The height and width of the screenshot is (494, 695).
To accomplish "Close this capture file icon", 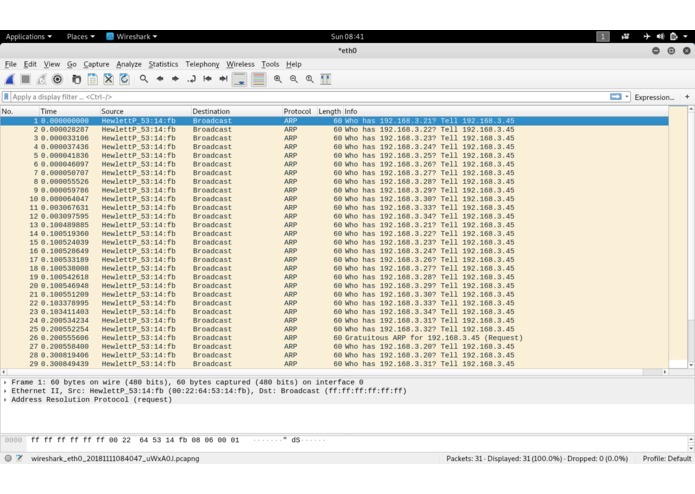I will 109,79.
